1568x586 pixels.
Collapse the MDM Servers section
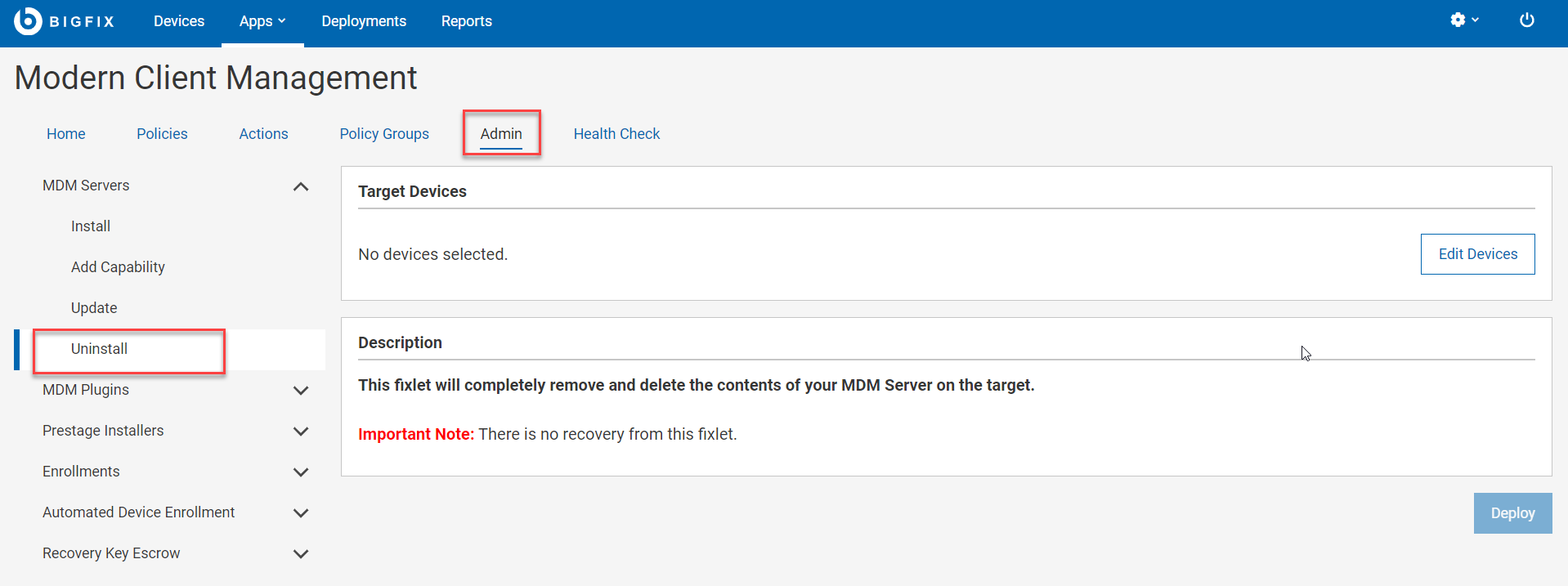301,186
